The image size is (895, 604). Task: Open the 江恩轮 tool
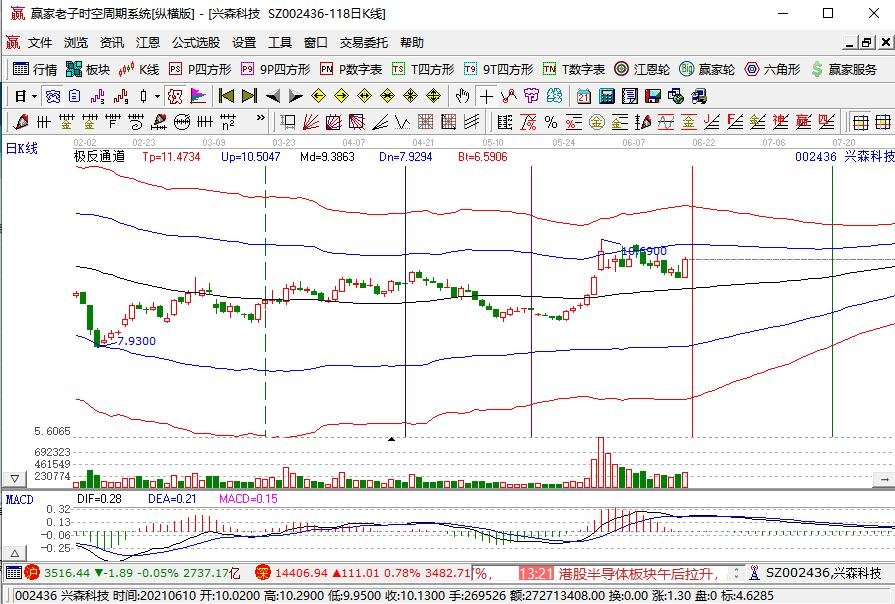pos(642,69)
